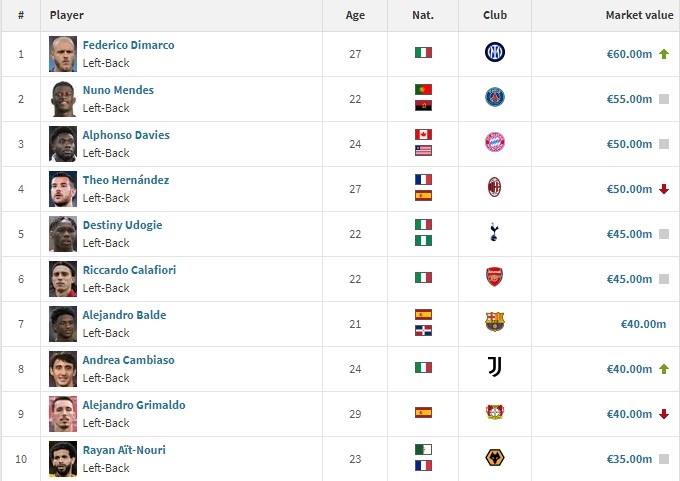Click Alphonso Davies' €50.00m market value
680x481 pixels.
[x=629, y=144]
